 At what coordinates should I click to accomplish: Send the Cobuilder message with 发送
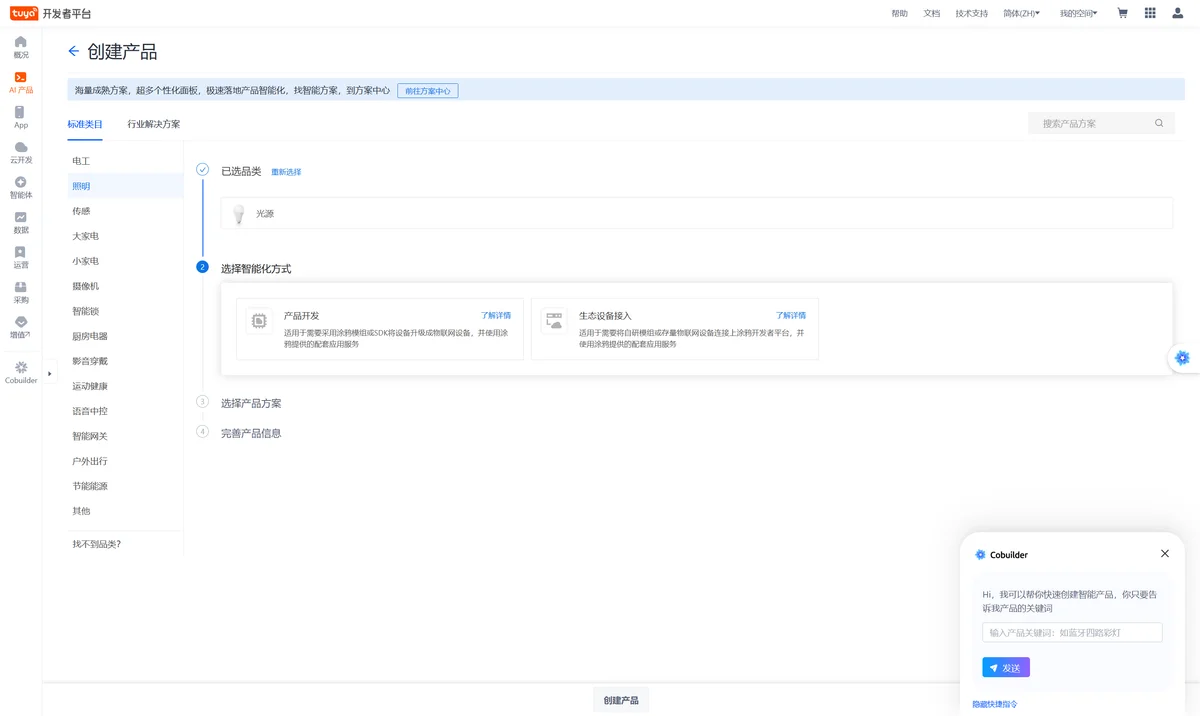[1006, 668]
